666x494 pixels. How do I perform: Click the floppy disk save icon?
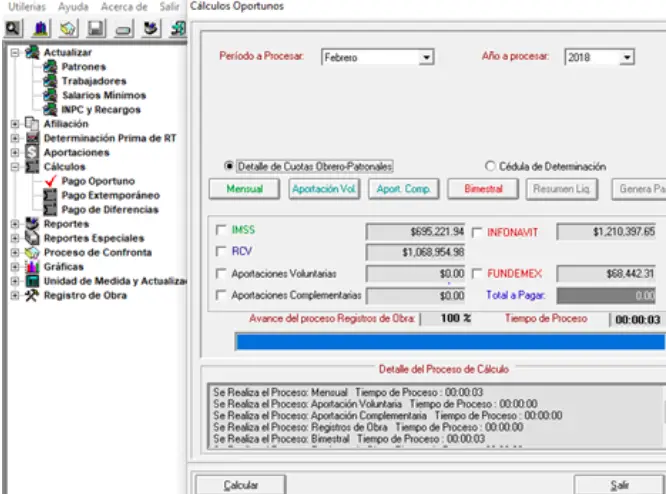click(96, 28)
